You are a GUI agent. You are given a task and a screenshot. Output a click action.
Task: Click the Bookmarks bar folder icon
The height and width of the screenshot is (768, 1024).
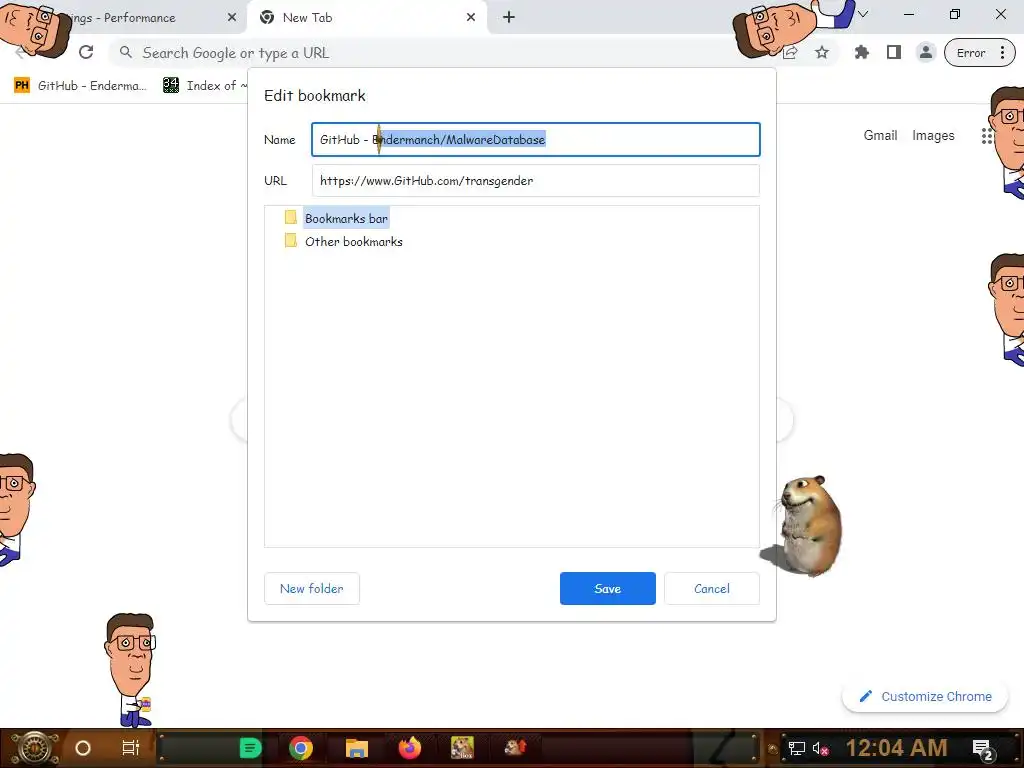tap(291, 217)
